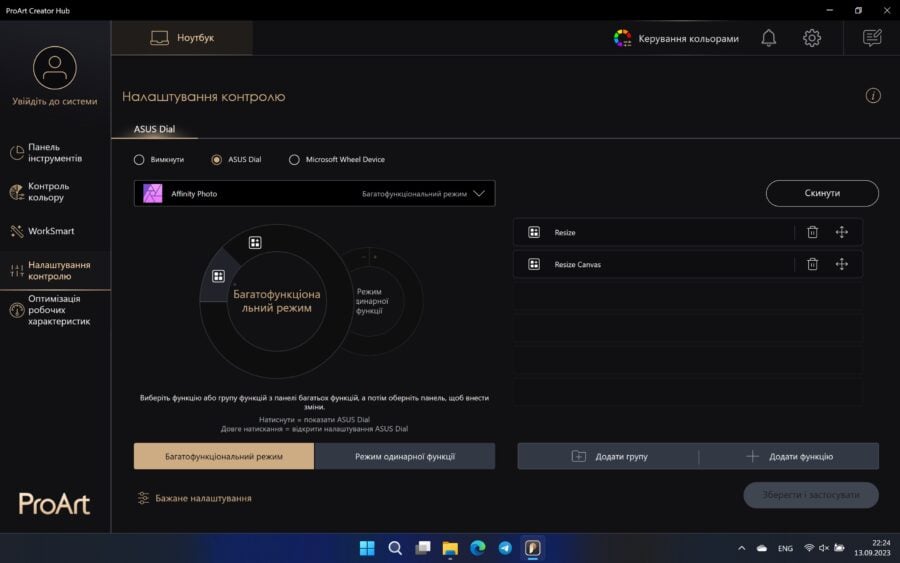Click Додати групу button
900x563 pixels.
pyautogui.click(x=608, y=456)
